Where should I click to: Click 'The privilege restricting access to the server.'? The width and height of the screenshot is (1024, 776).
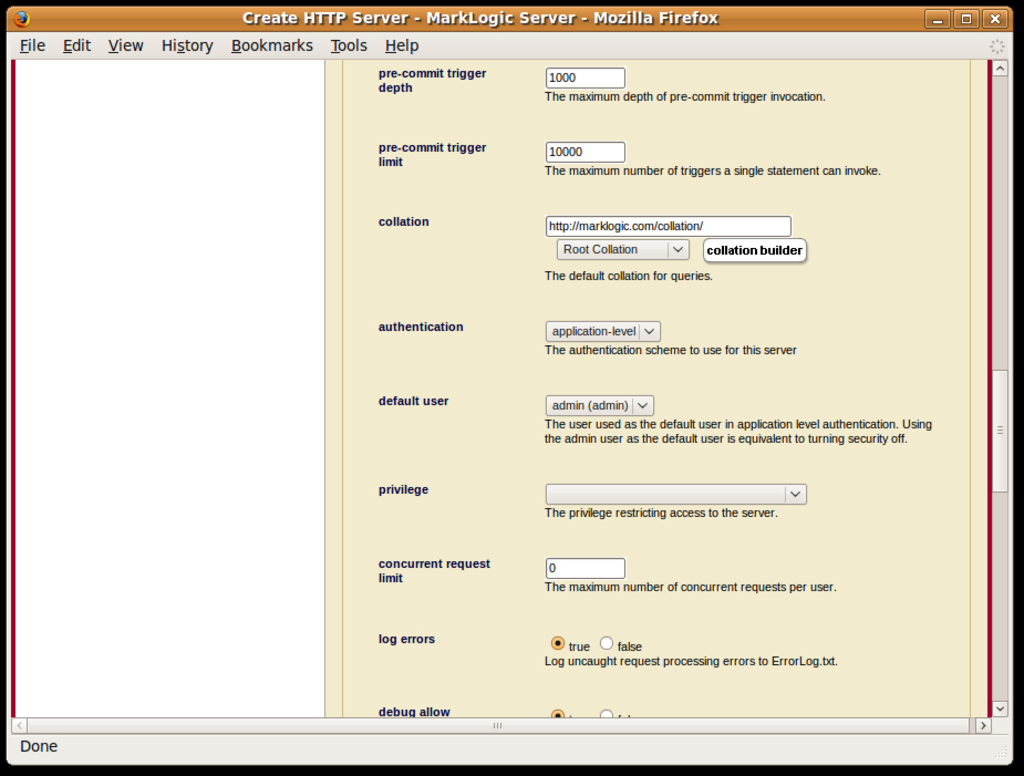(661, 513)
